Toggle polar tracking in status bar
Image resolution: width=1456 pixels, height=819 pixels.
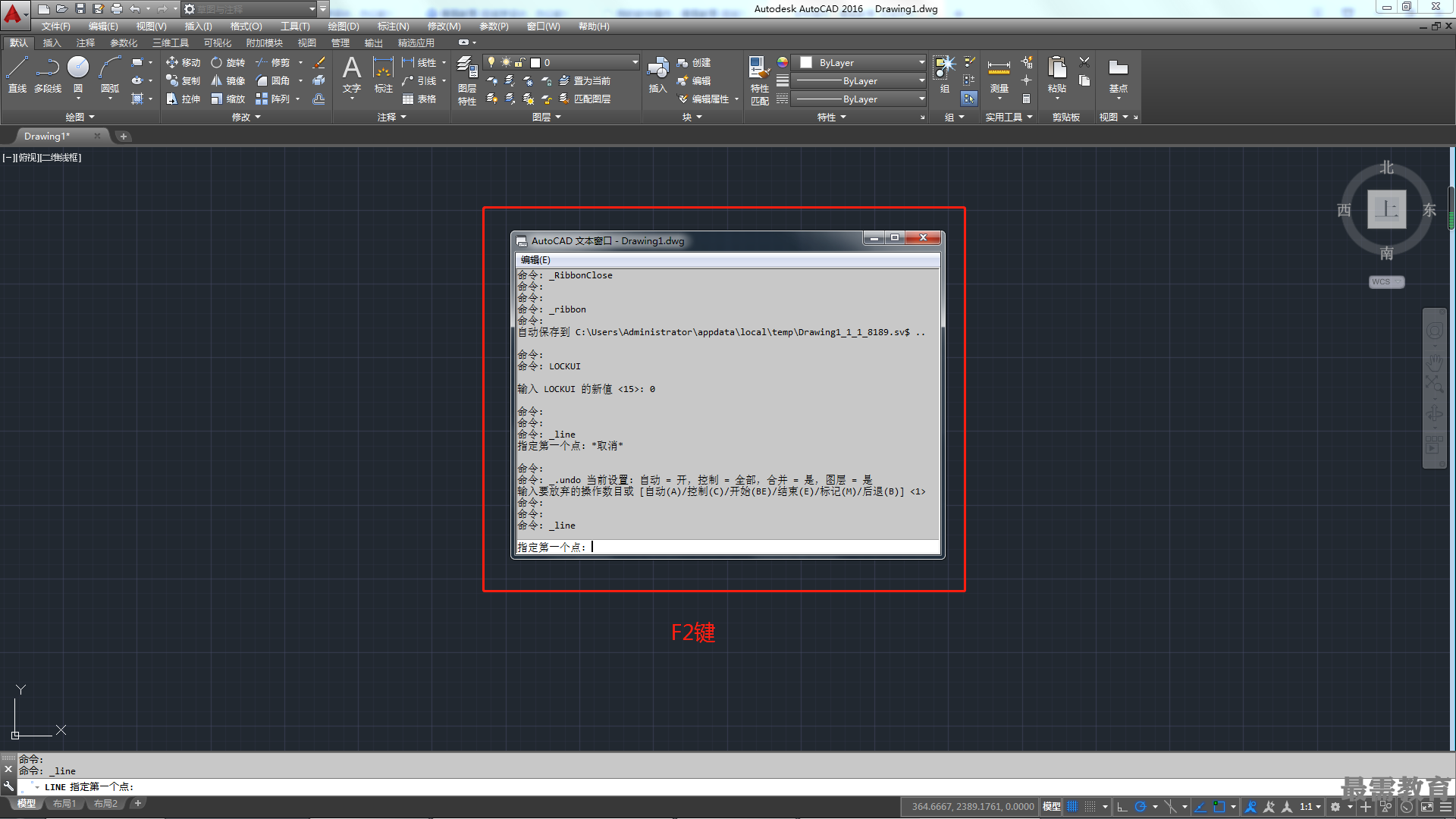[x=1141, y=807]
